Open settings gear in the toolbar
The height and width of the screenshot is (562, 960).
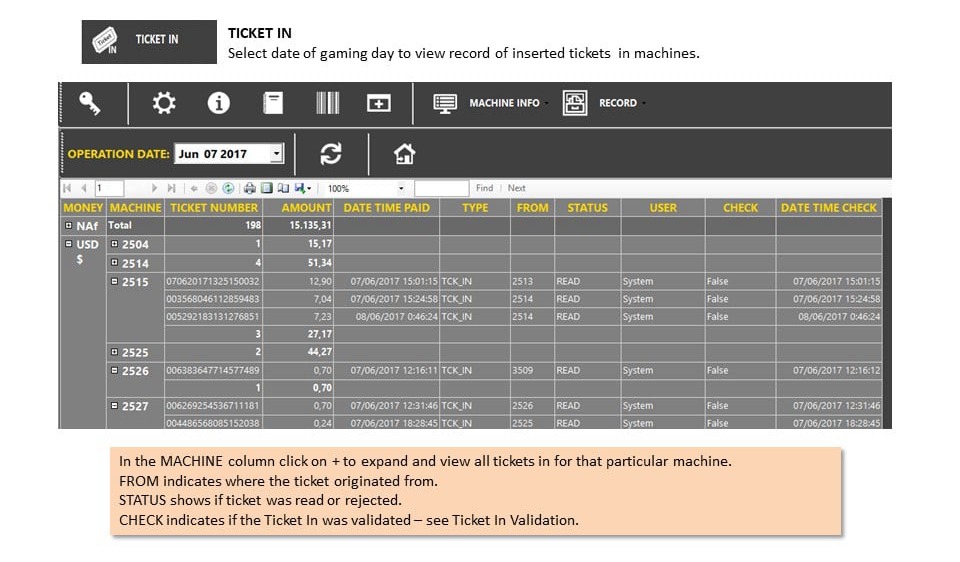(x=164, y=103)
